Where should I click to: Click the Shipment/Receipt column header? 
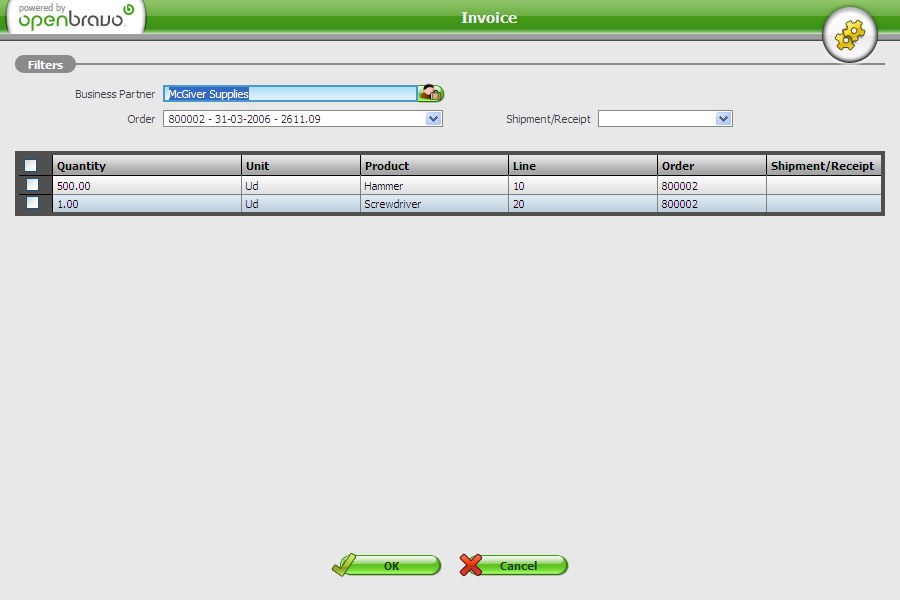click(824, 165)
